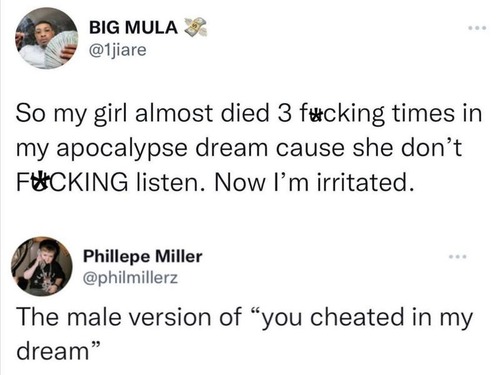Select the word 'apocalypse' in the tweet
Image resolution: width=500 pixels, height=375 pixels.
(121, 149)
